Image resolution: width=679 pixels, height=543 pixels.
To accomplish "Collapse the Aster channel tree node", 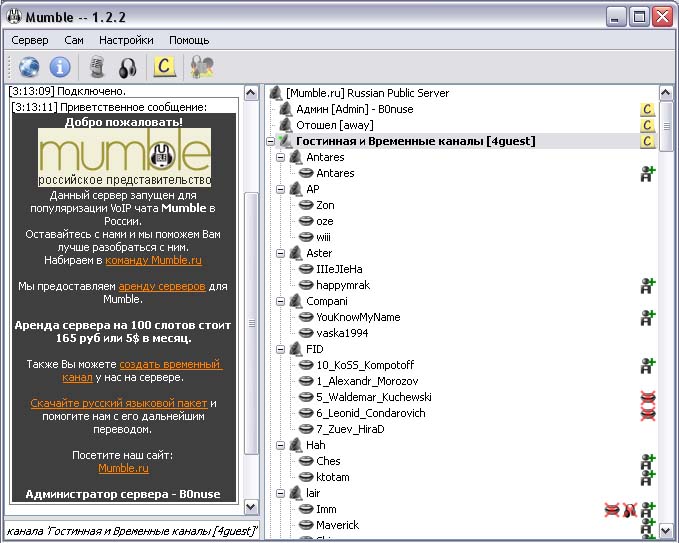I will click(283, 253).
